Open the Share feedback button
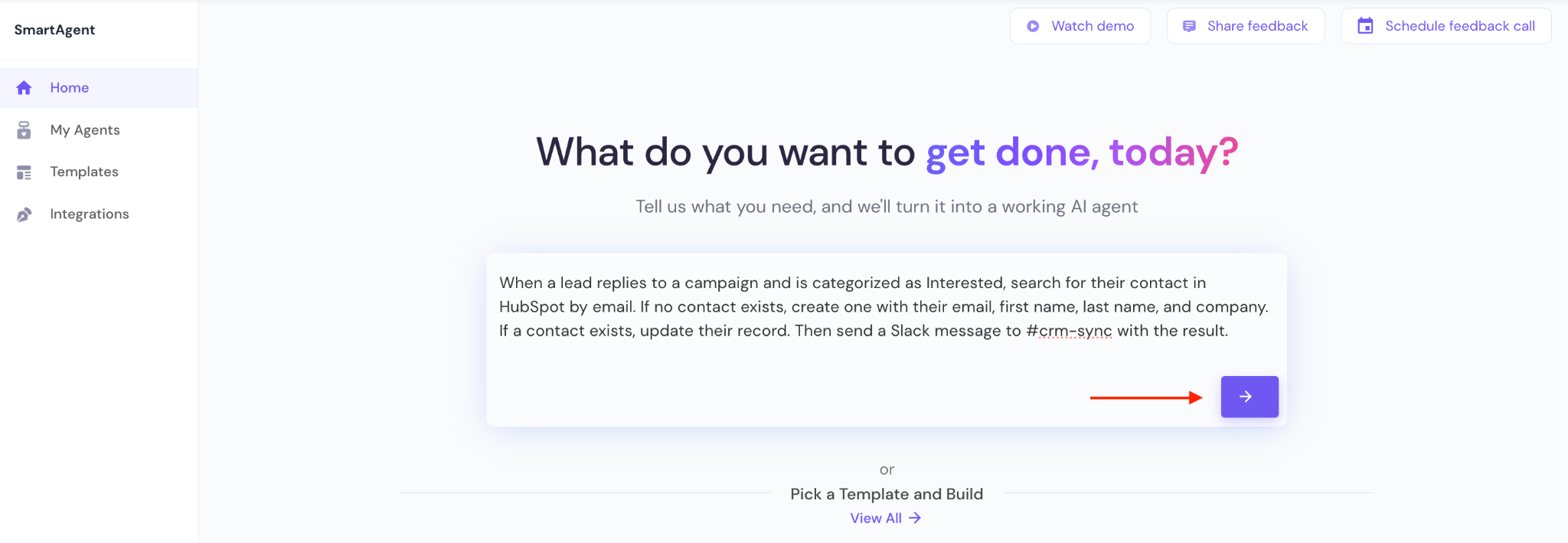This screenshot has width=1568, height=543. (1246, 26)
